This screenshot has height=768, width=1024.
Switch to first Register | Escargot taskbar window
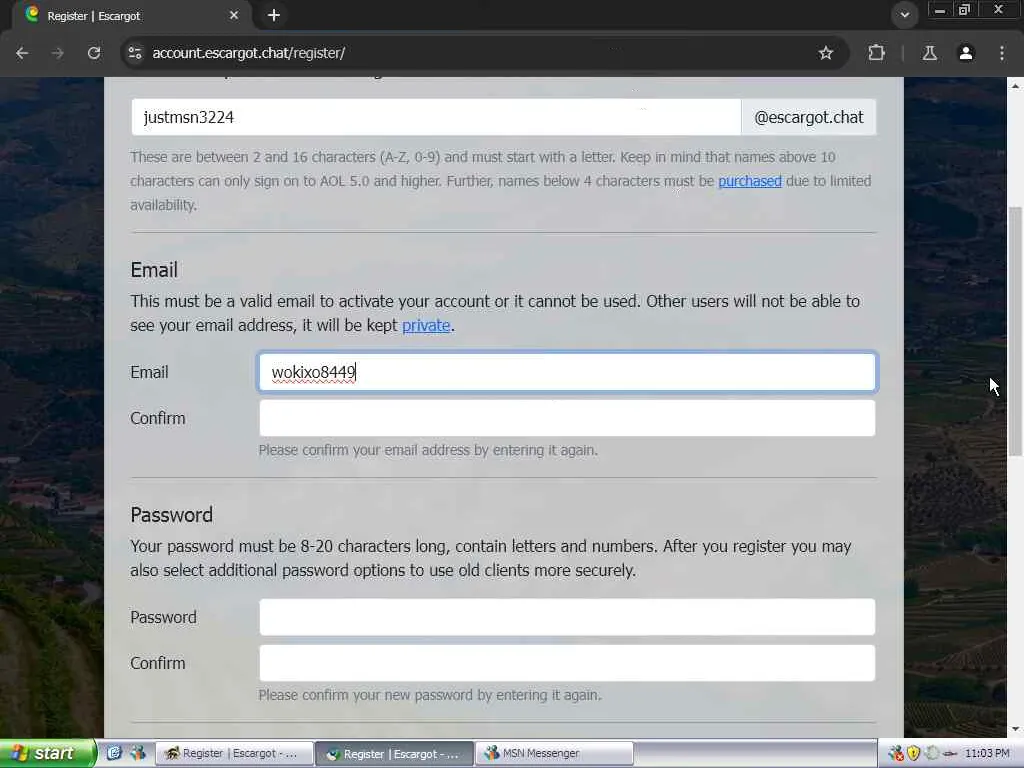tap(234, 754)
